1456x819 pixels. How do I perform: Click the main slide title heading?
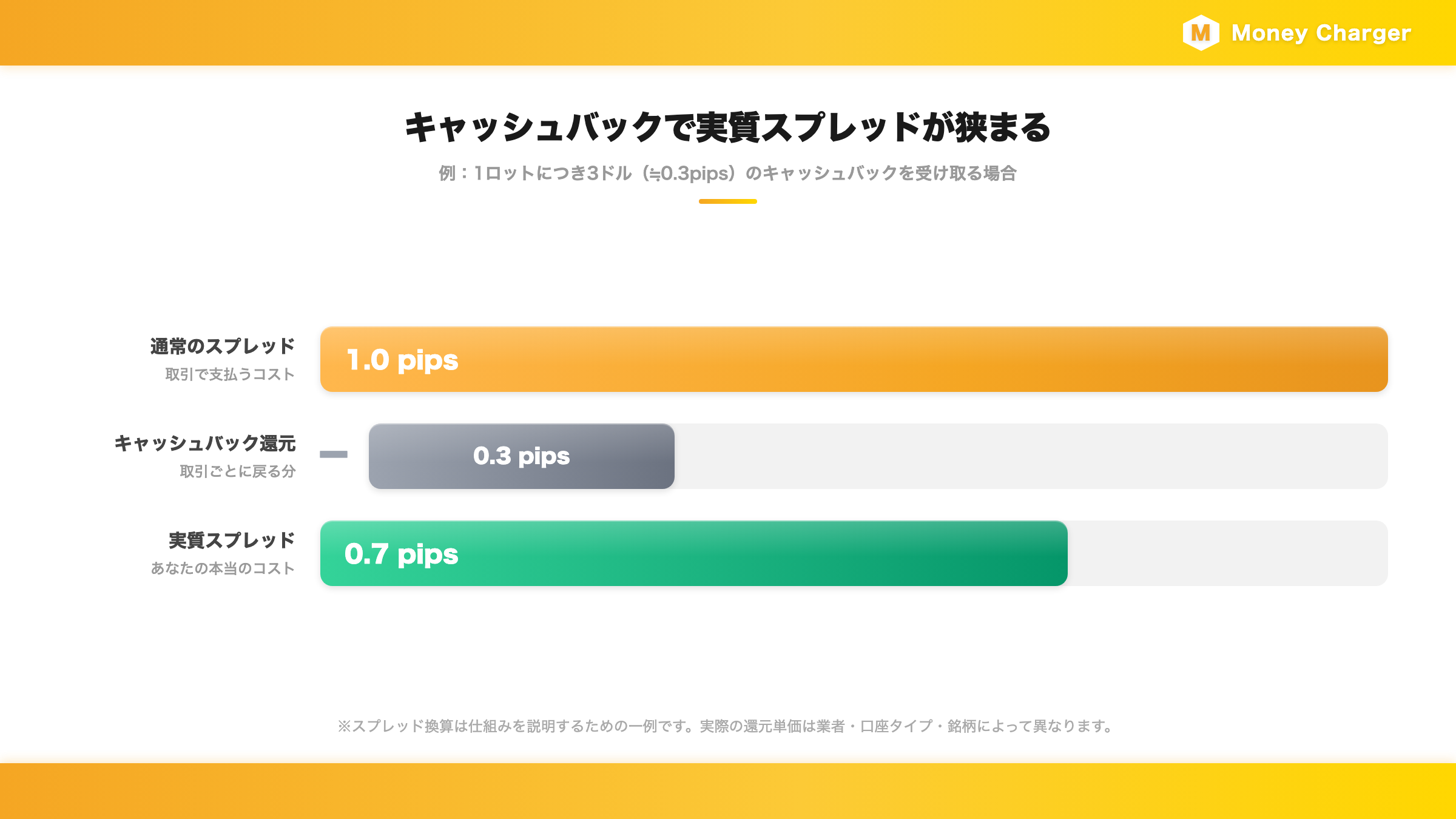click(727, 127)
